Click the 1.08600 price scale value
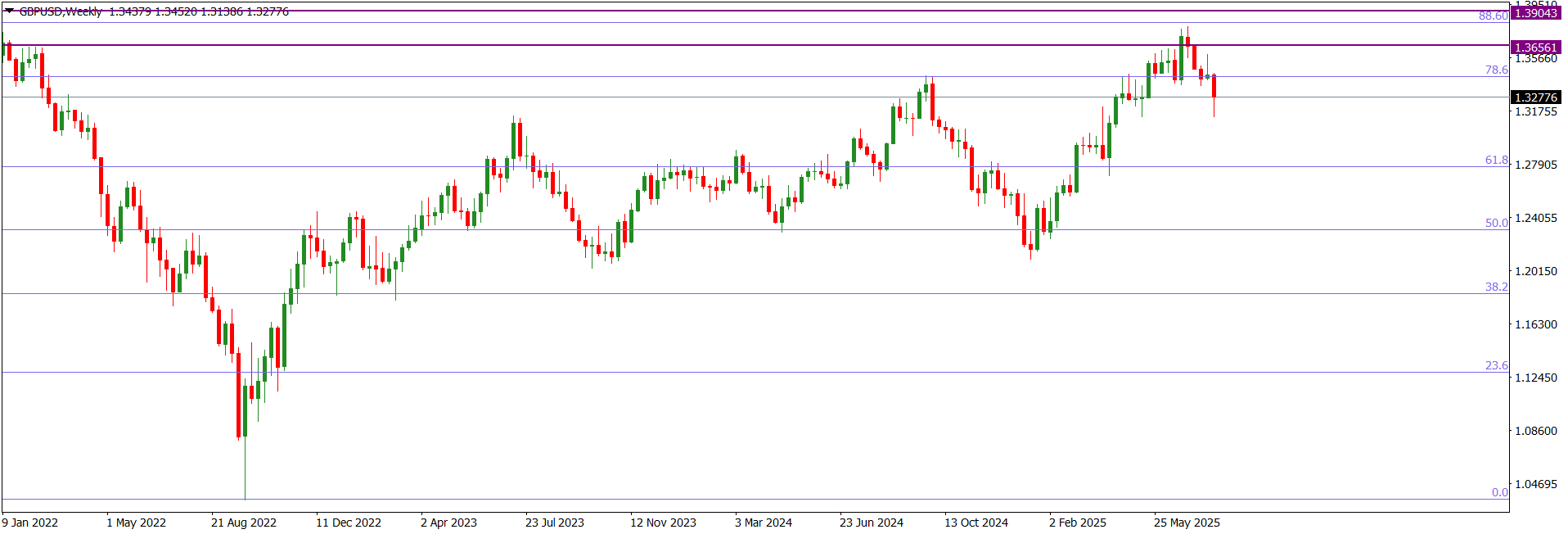This screenshot has width=1568, height=534. [1536, 431]
